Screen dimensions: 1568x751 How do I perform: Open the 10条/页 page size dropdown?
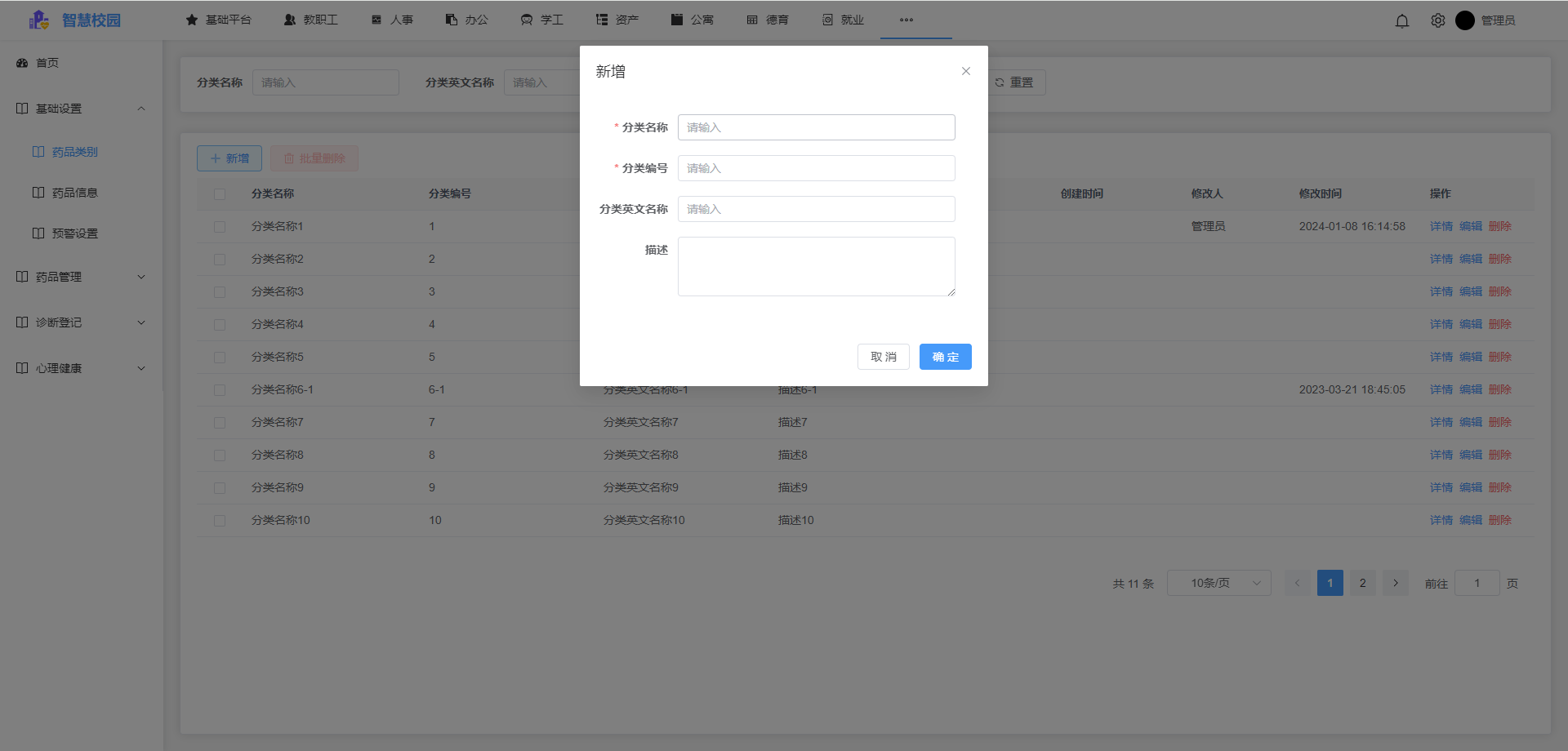click(1218, 583)
